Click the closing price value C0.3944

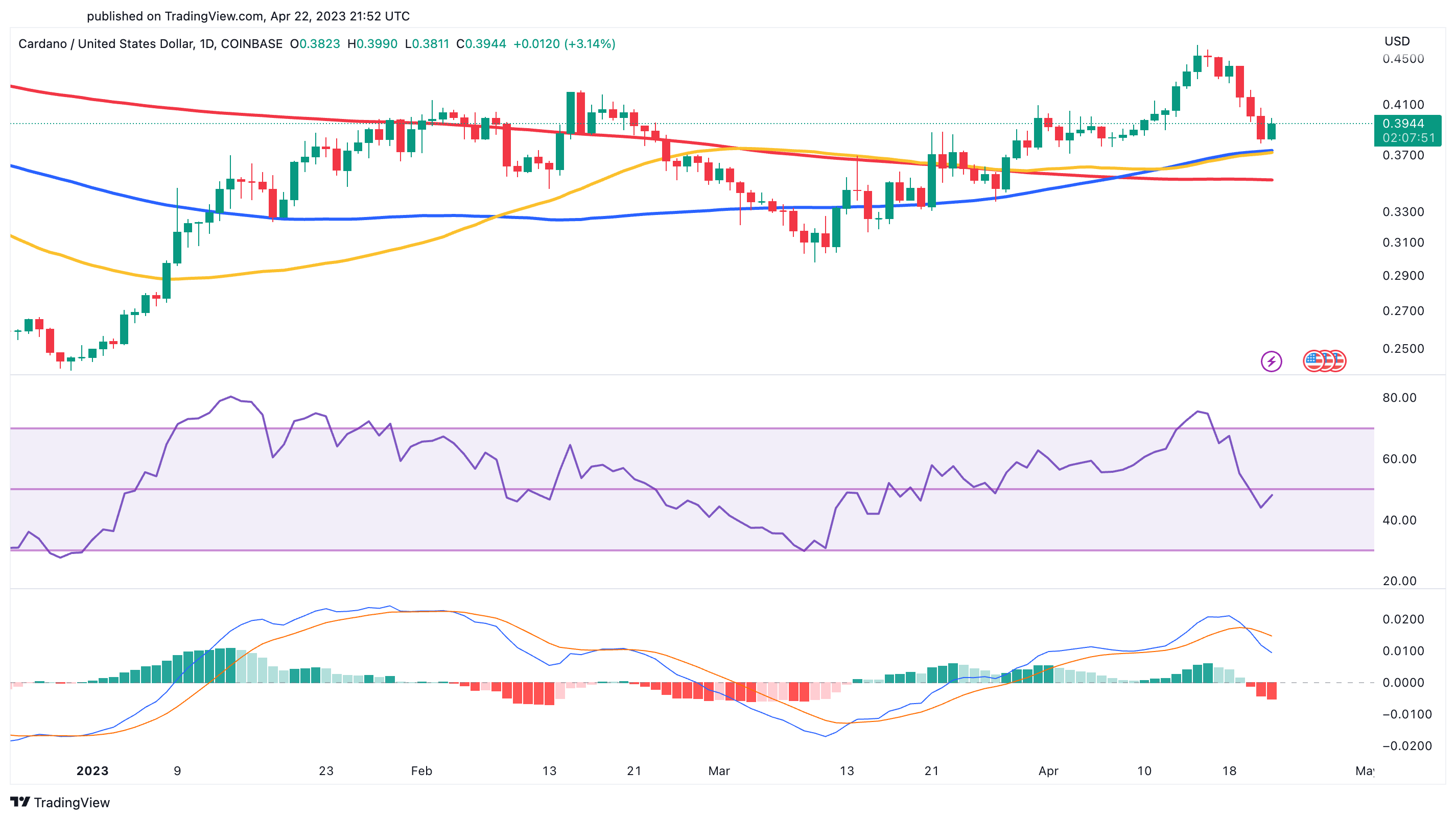pos(481,44)
